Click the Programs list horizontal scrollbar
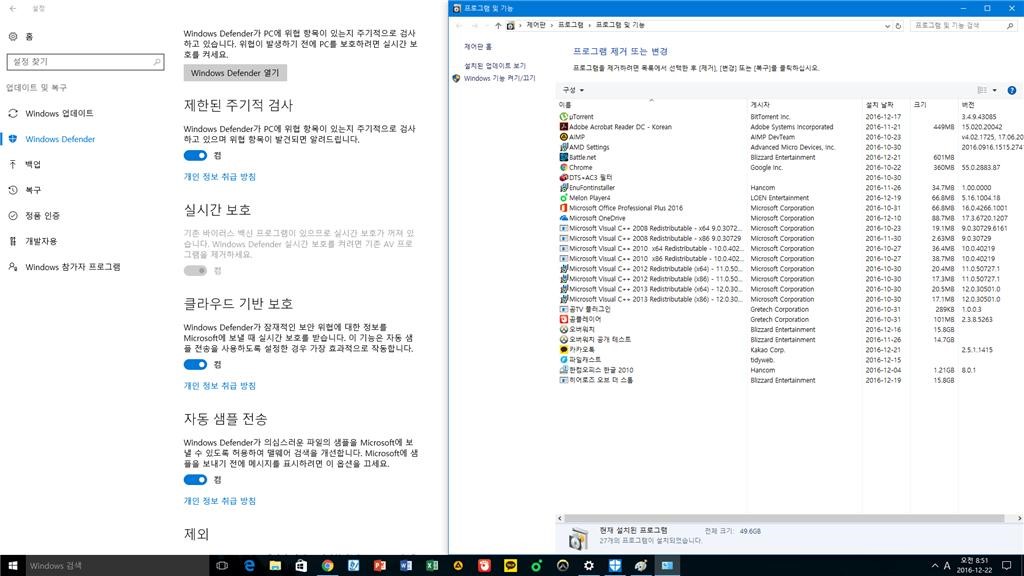This screenshot has width=1024, height=576. point(784,519)
